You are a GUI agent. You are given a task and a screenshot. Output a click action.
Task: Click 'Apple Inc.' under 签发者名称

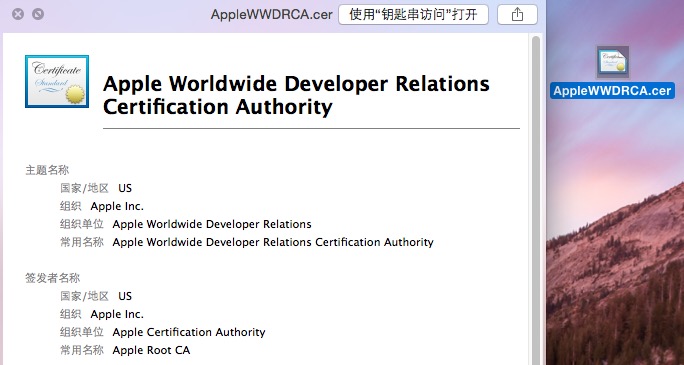pos(117,314)
